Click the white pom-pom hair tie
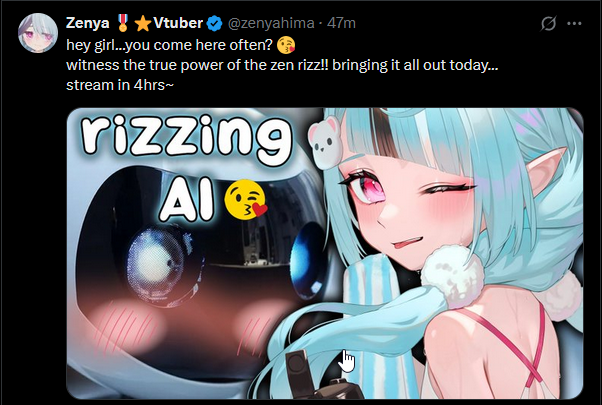 pyautogui.click(x=452, y=276)
